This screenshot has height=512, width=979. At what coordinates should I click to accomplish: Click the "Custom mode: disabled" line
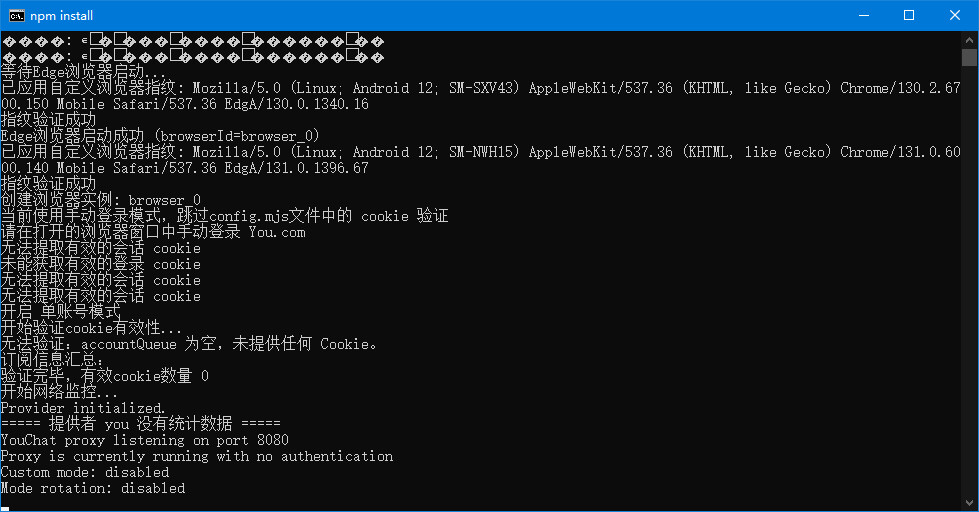(85, 472)
